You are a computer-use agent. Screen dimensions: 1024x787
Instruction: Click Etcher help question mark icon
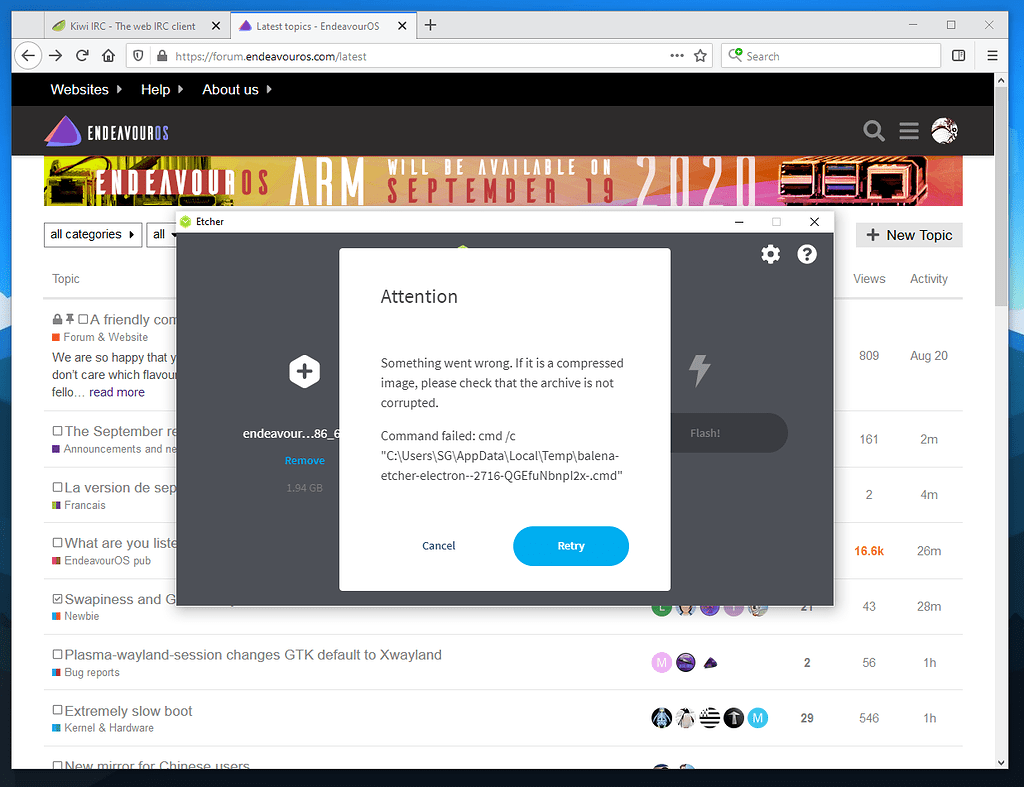pyautogui.click(x=807, y=254)
